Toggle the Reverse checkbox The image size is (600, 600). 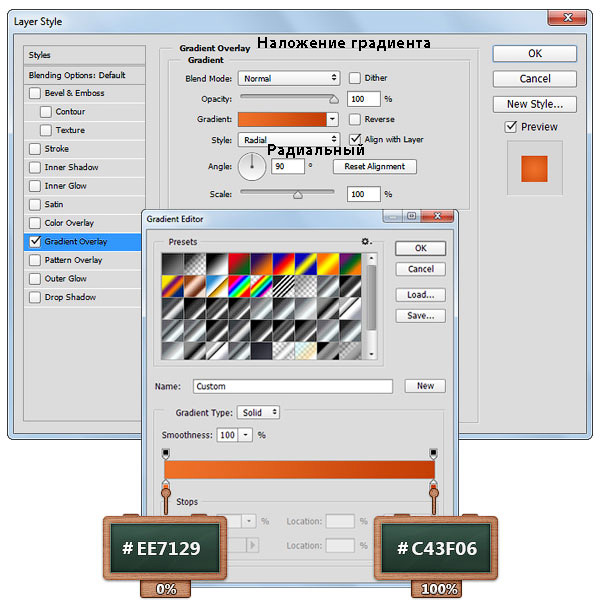pos(355,119)
